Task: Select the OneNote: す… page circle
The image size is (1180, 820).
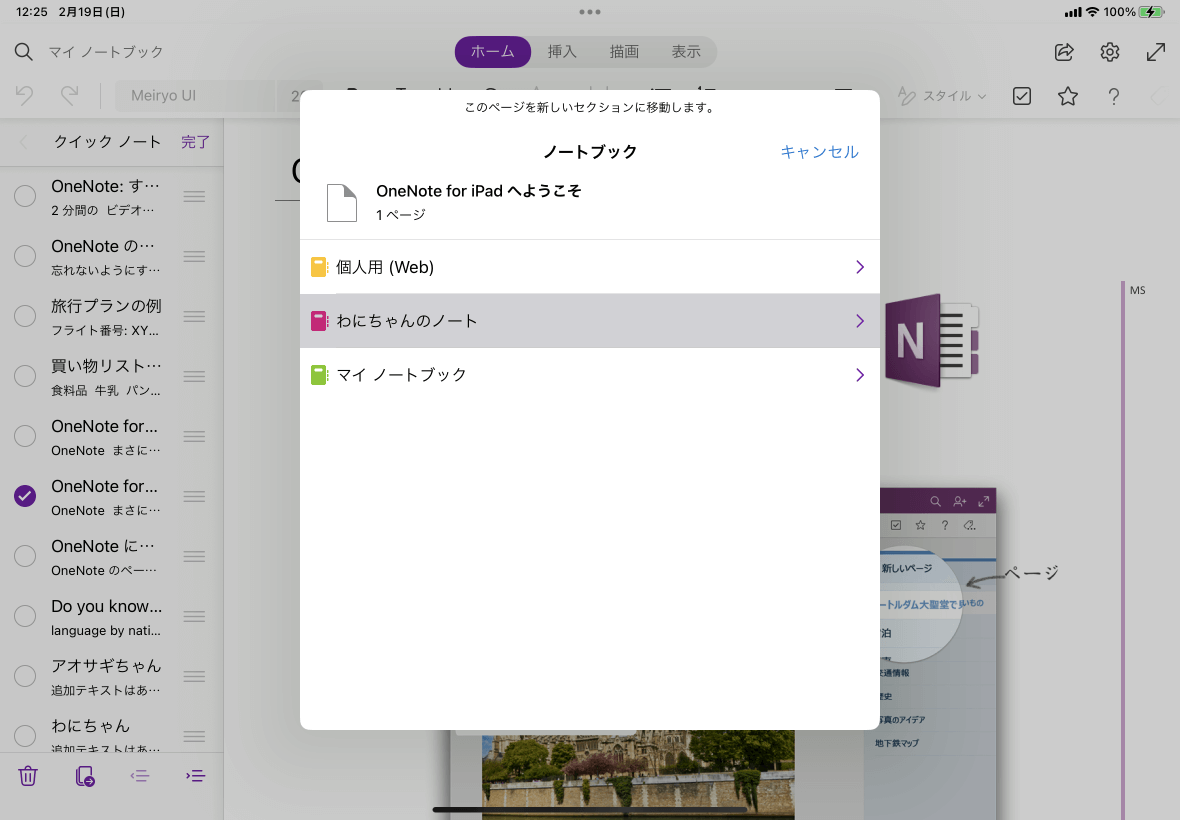Action: pos(25,196)
